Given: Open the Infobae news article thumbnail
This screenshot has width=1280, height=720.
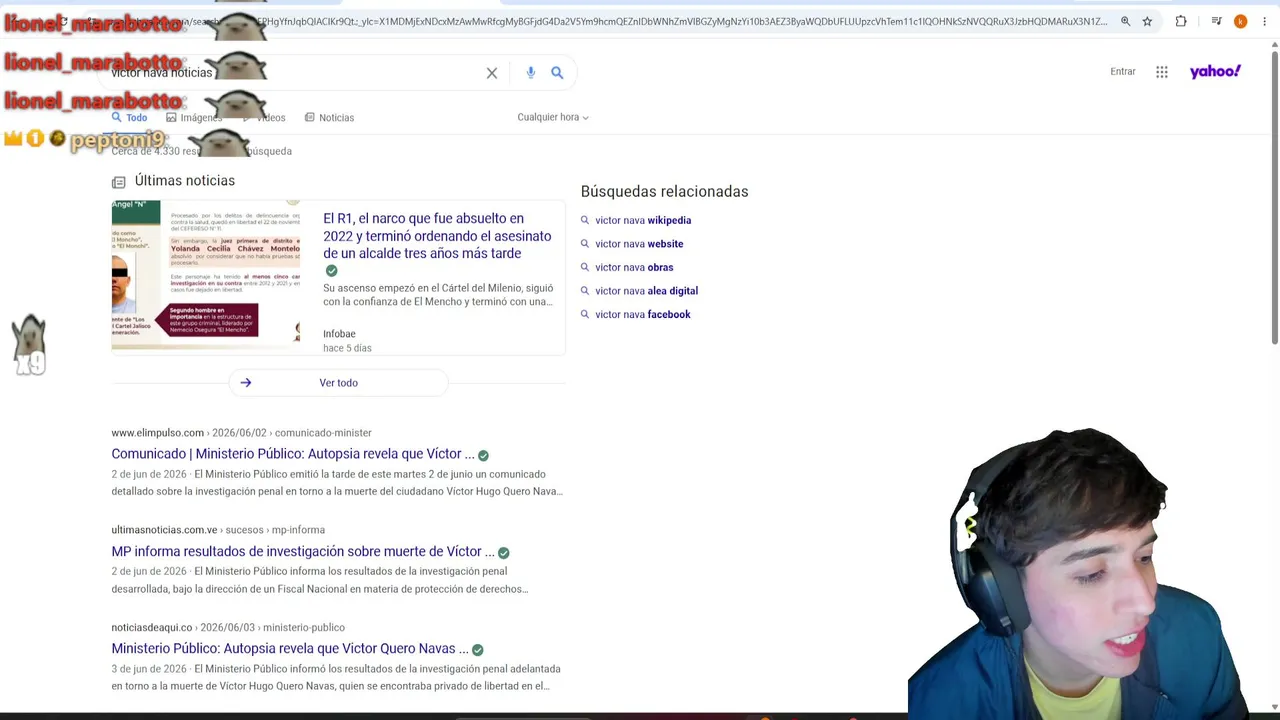Looking at the screenshot, I should point(206,275).
